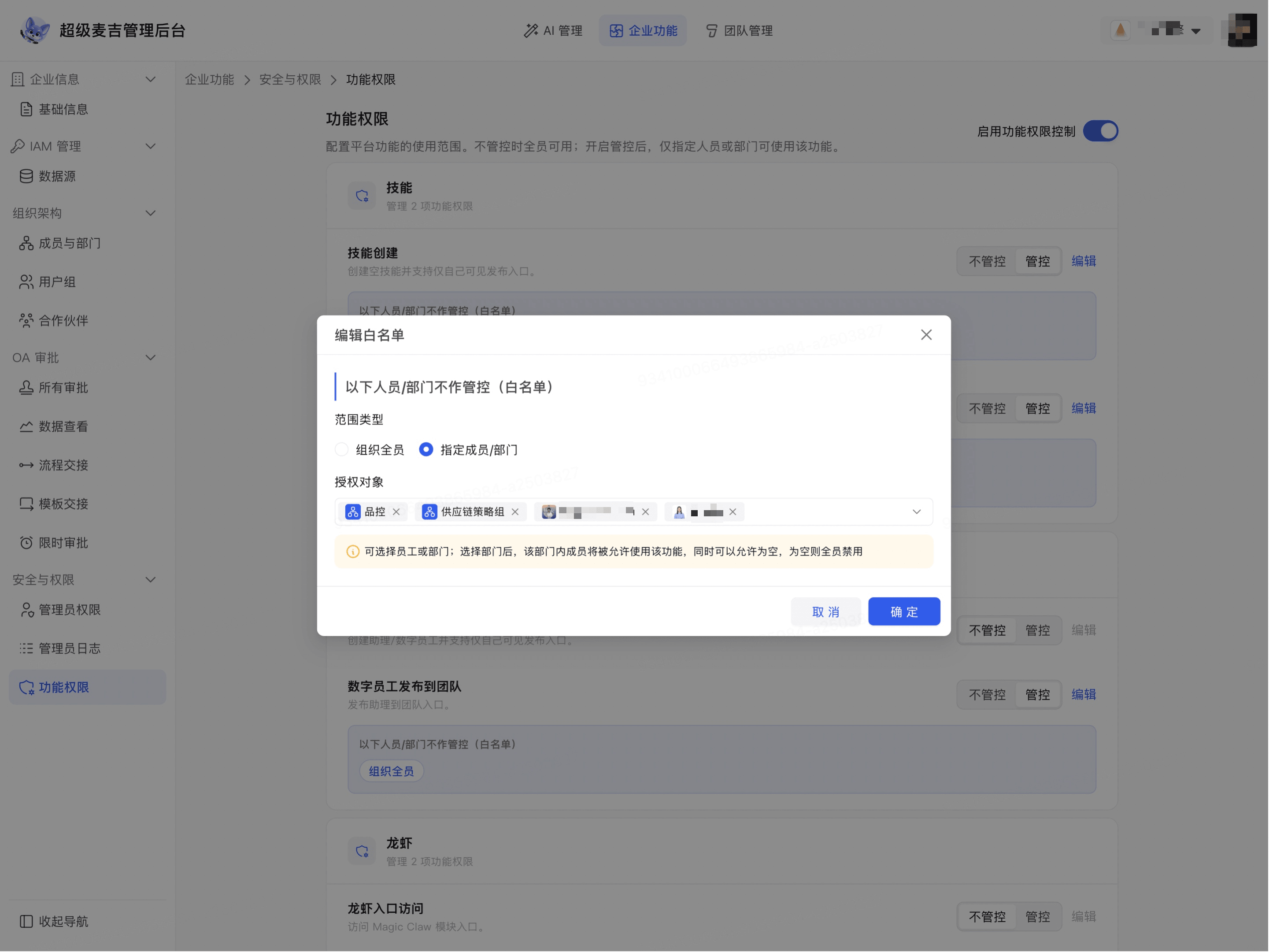Open 基础信息 in the sidebar
This screenshot has height=952, width=1269.
coord(87,109)
